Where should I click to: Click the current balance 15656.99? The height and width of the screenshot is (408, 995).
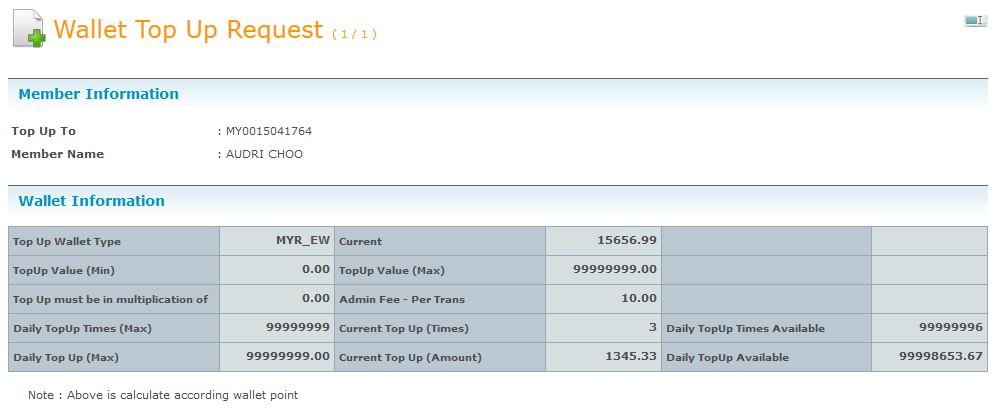click(x=626, y=241)
